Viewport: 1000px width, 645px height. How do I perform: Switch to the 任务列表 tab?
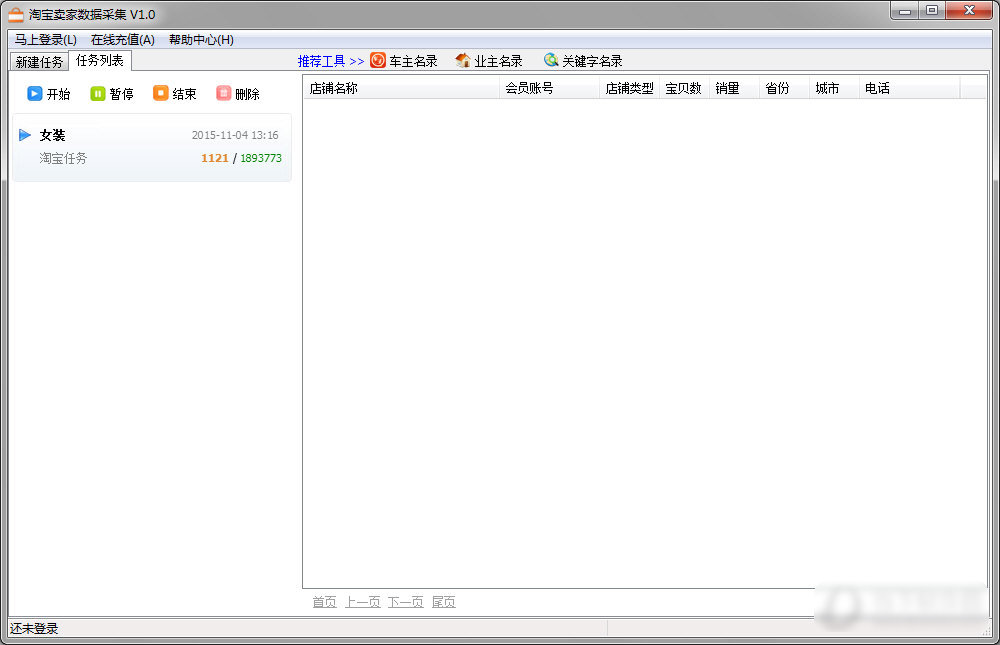[99, 61]
